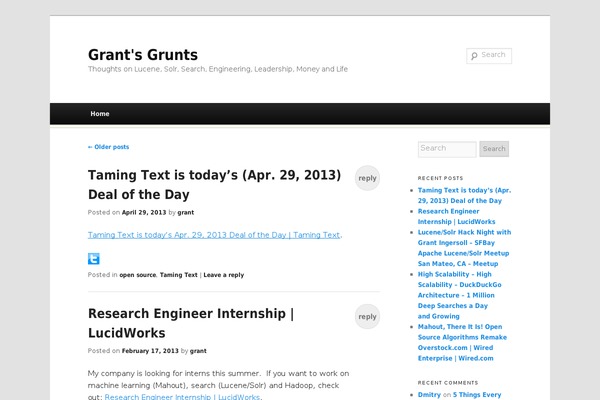Screen dimensions: 600x400
Task: Open the Taming Text category link
Action: [x=179, y=275]
